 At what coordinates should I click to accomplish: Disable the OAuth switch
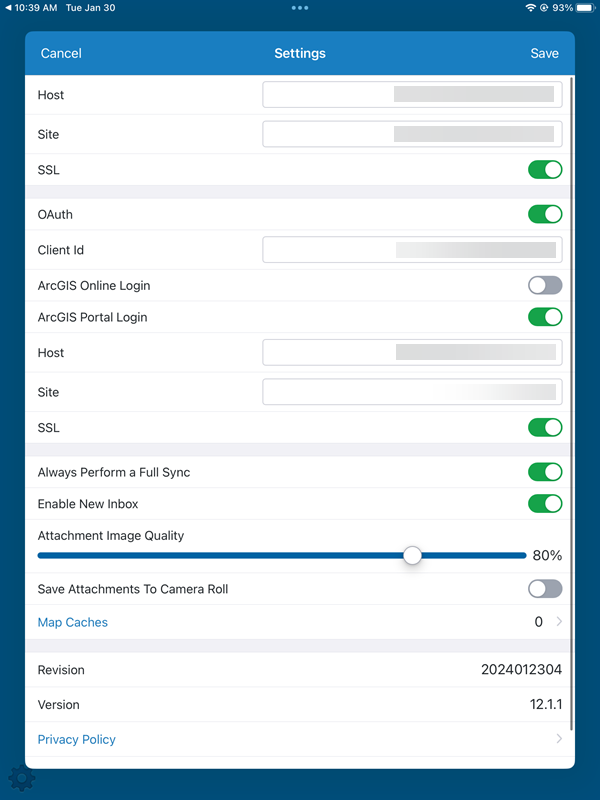[545, 214]
